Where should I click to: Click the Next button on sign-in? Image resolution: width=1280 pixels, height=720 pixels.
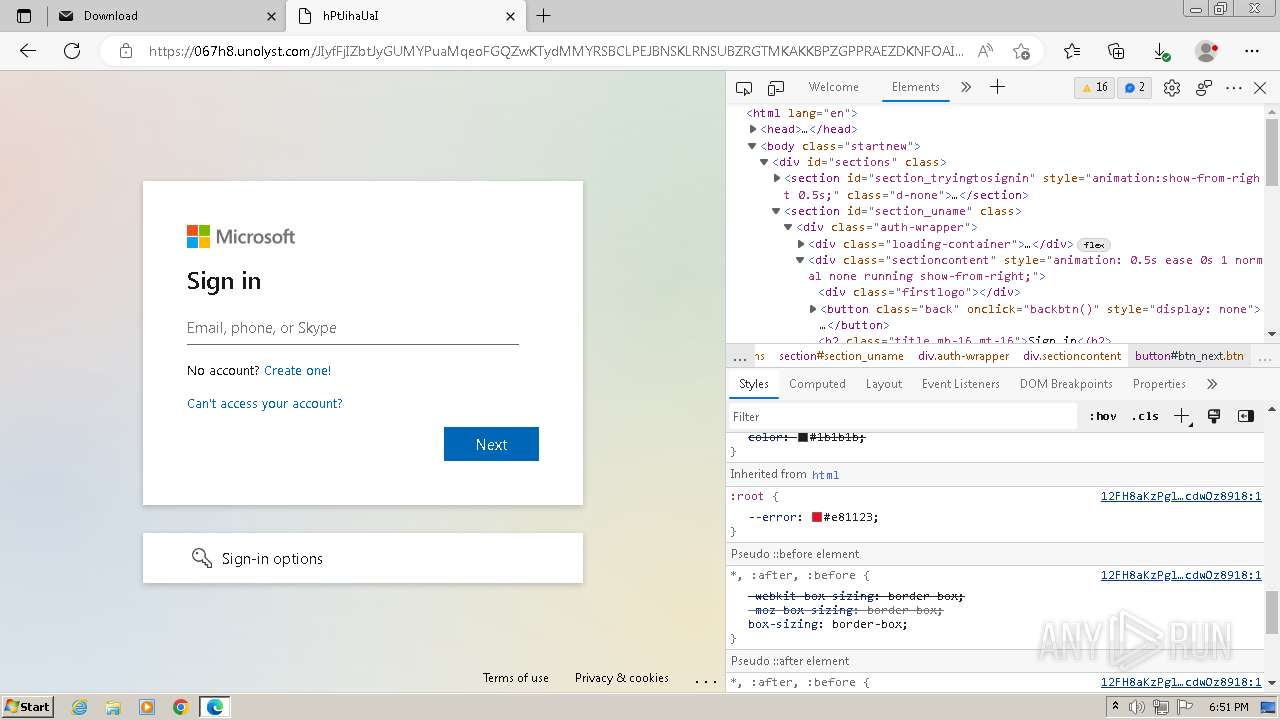tap(491, 444)
